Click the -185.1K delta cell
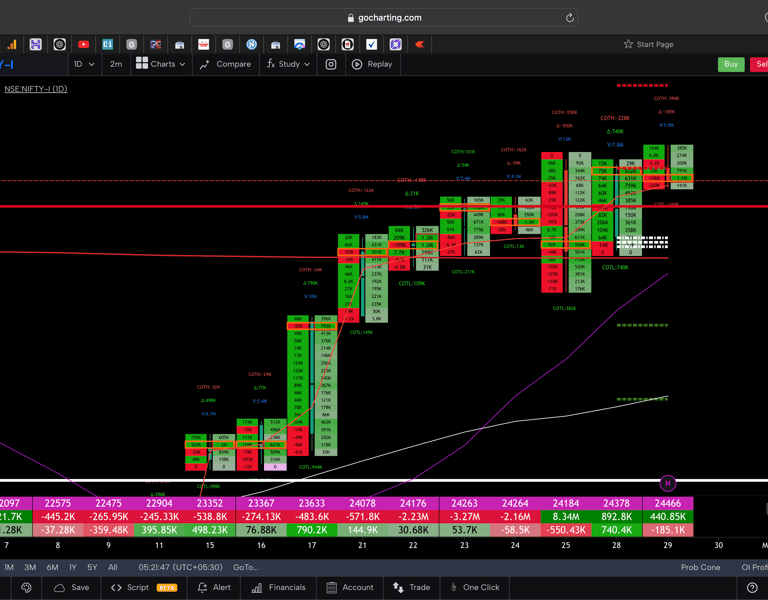Image resolution: width=768 pixels, height=600 pixels. coord(668,530)
